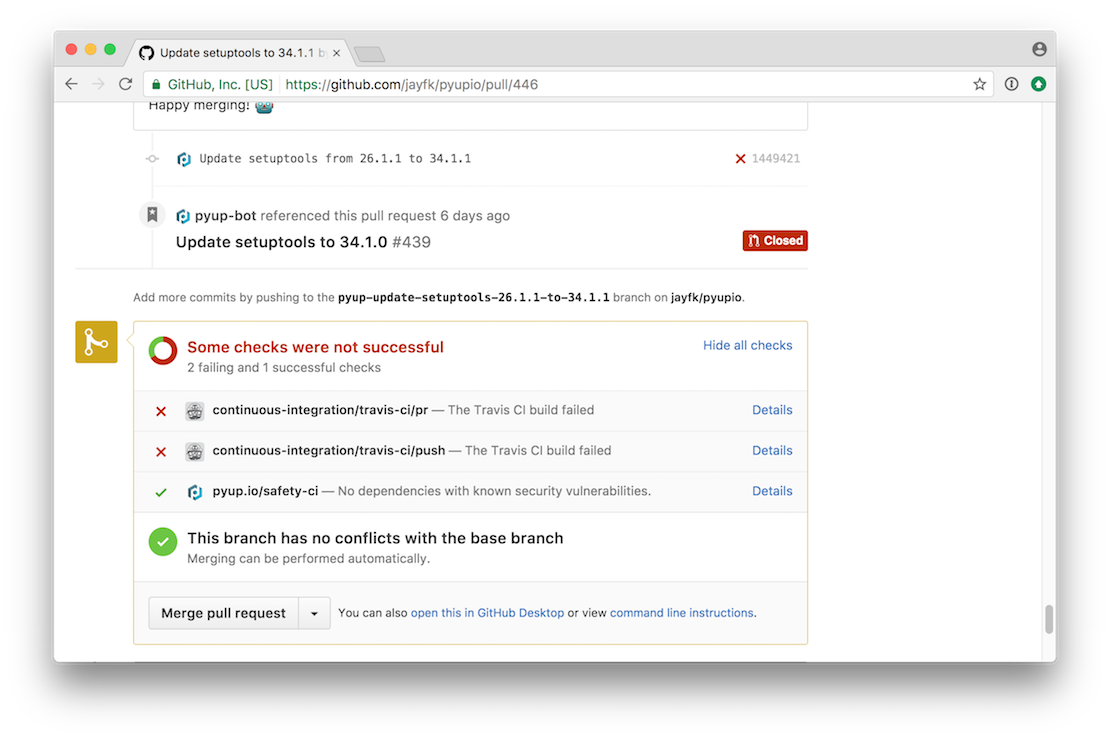
Task: Click the address bar URL field
Action: pos(566,84)
